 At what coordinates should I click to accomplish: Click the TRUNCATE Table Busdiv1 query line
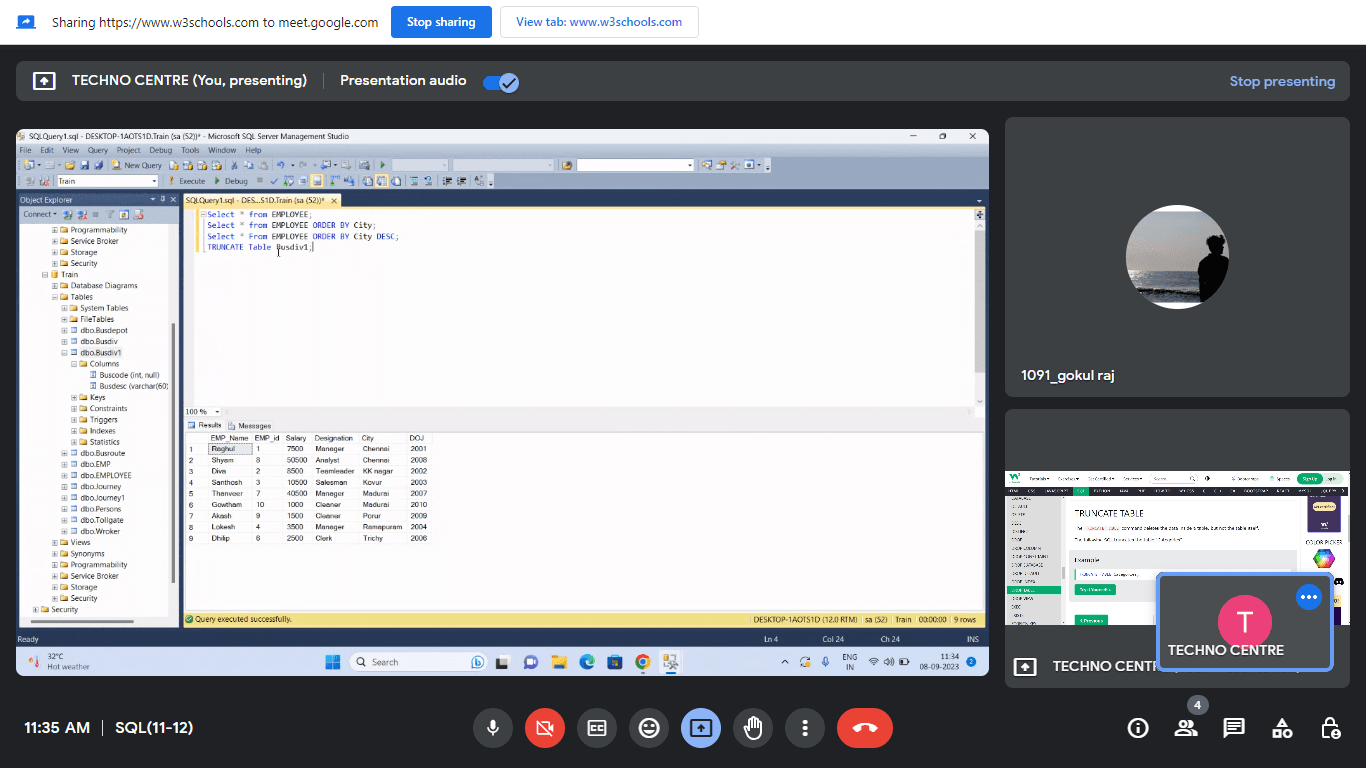click(x=259, y=247)
